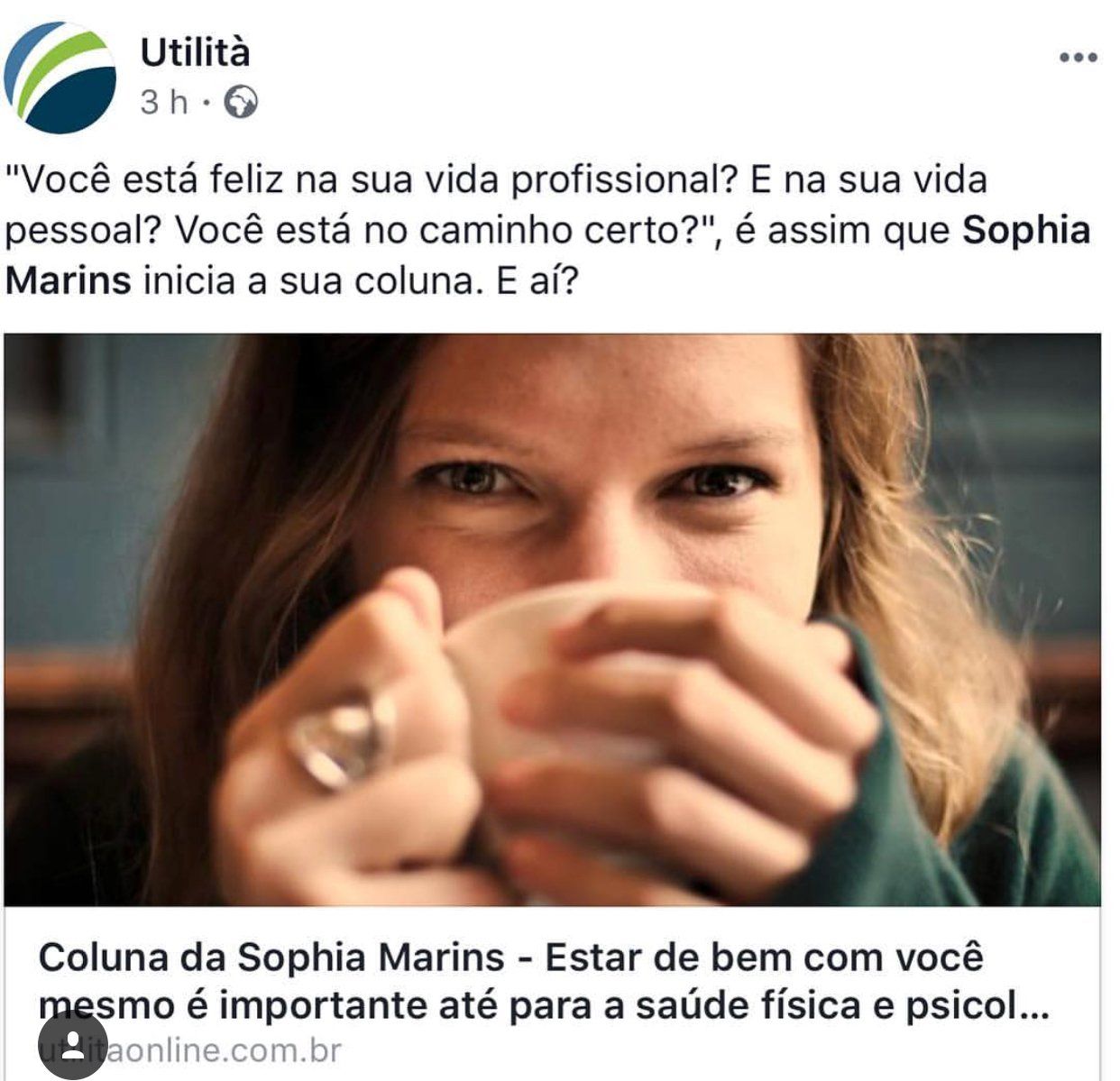Open the Utilità page name
1120x1081 pixels.
coord(195,52)
